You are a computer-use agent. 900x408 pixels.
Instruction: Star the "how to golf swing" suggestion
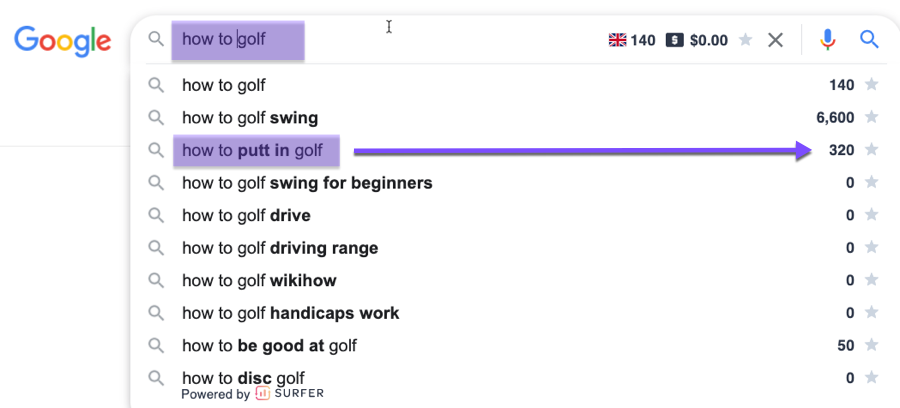(872, 118)
